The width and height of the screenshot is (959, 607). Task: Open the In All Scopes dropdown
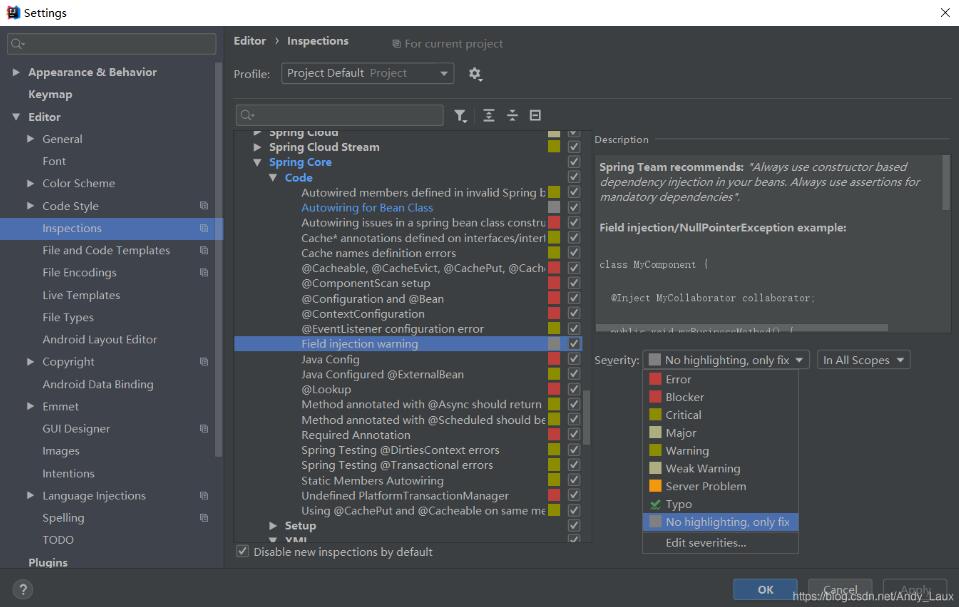(x=864, y=360)
